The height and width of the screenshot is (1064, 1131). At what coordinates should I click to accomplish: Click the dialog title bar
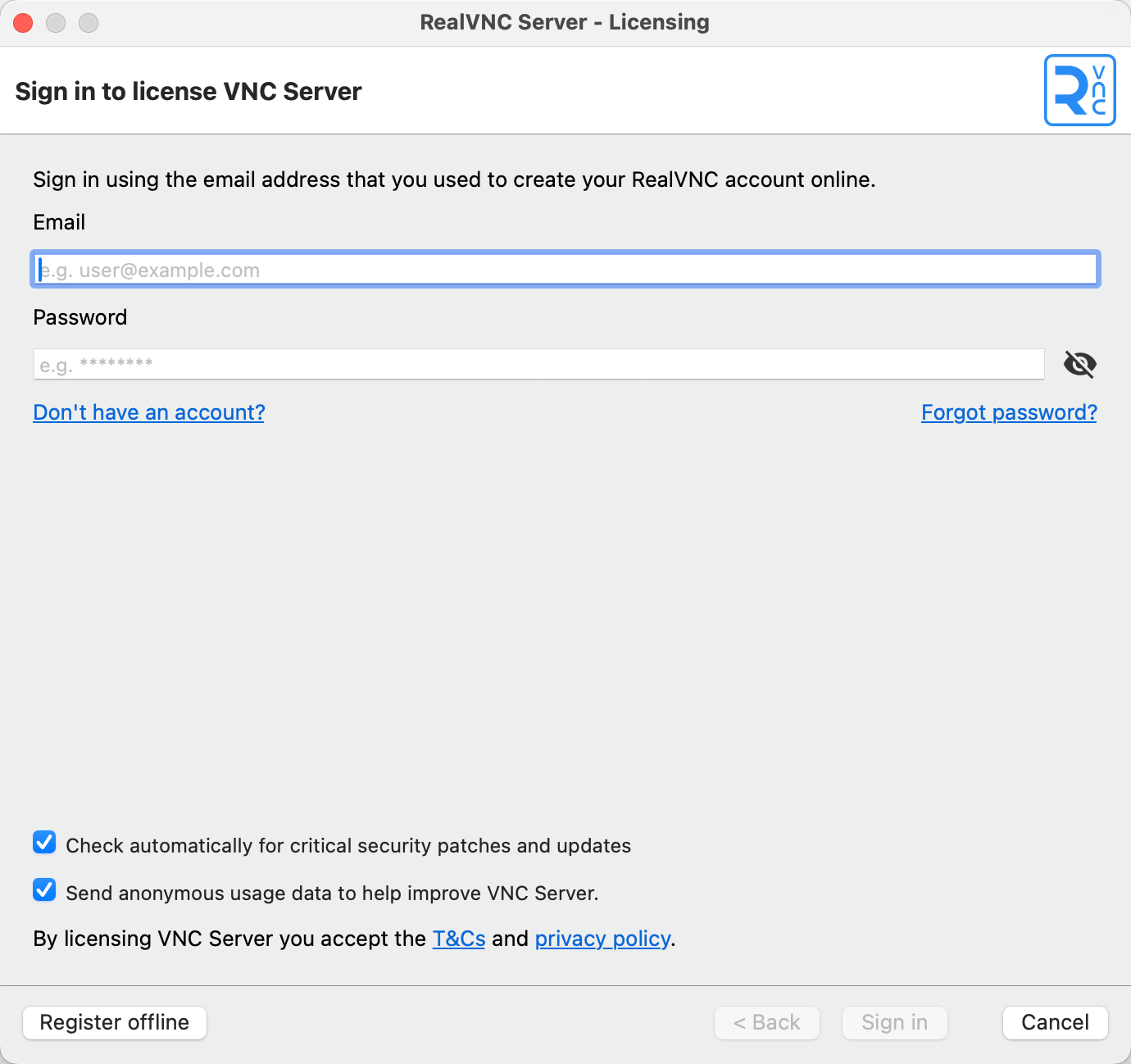coord(565,22)
